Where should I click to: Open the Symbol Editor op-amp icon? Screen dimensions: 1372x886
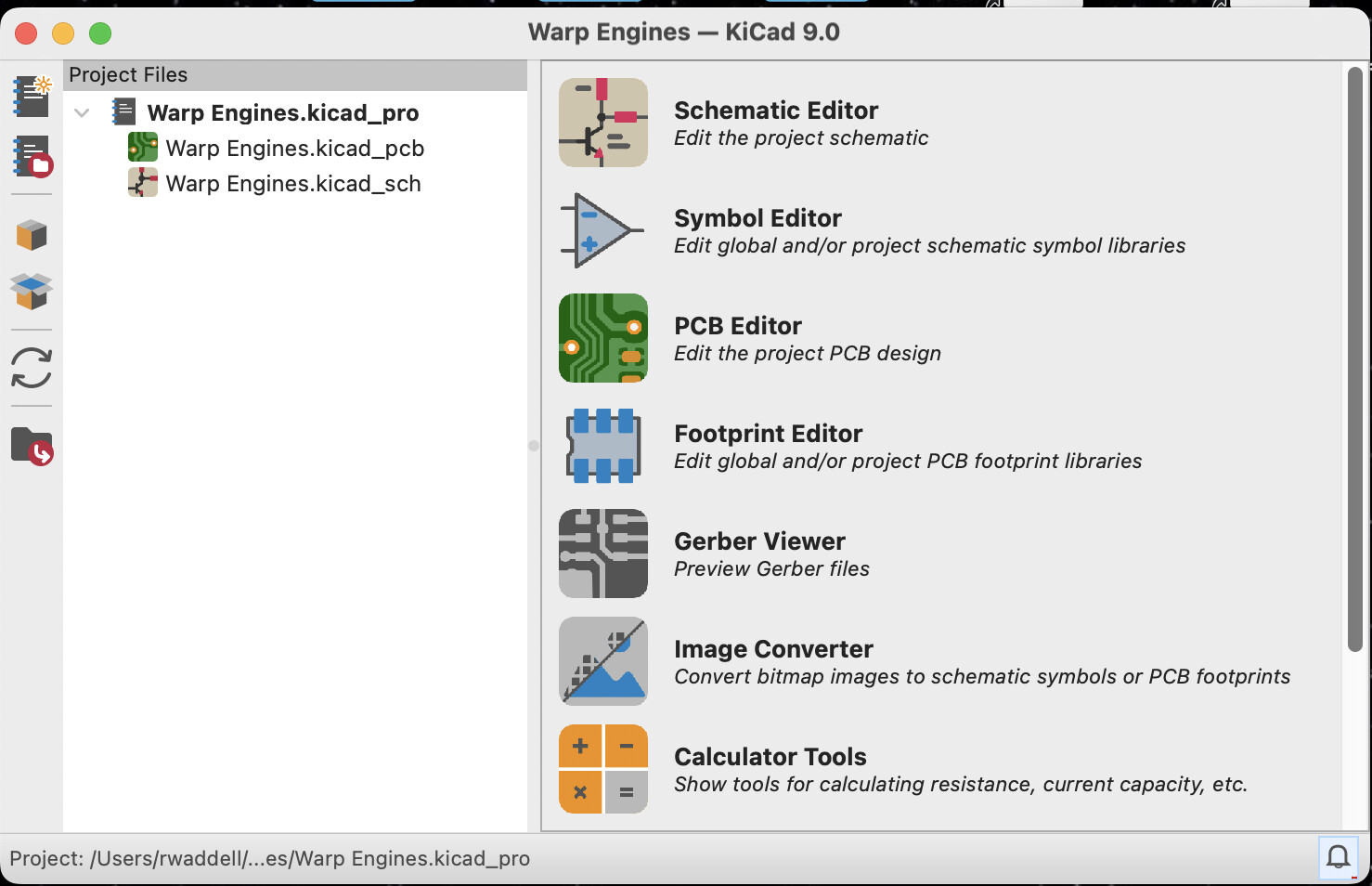[603, 230]
